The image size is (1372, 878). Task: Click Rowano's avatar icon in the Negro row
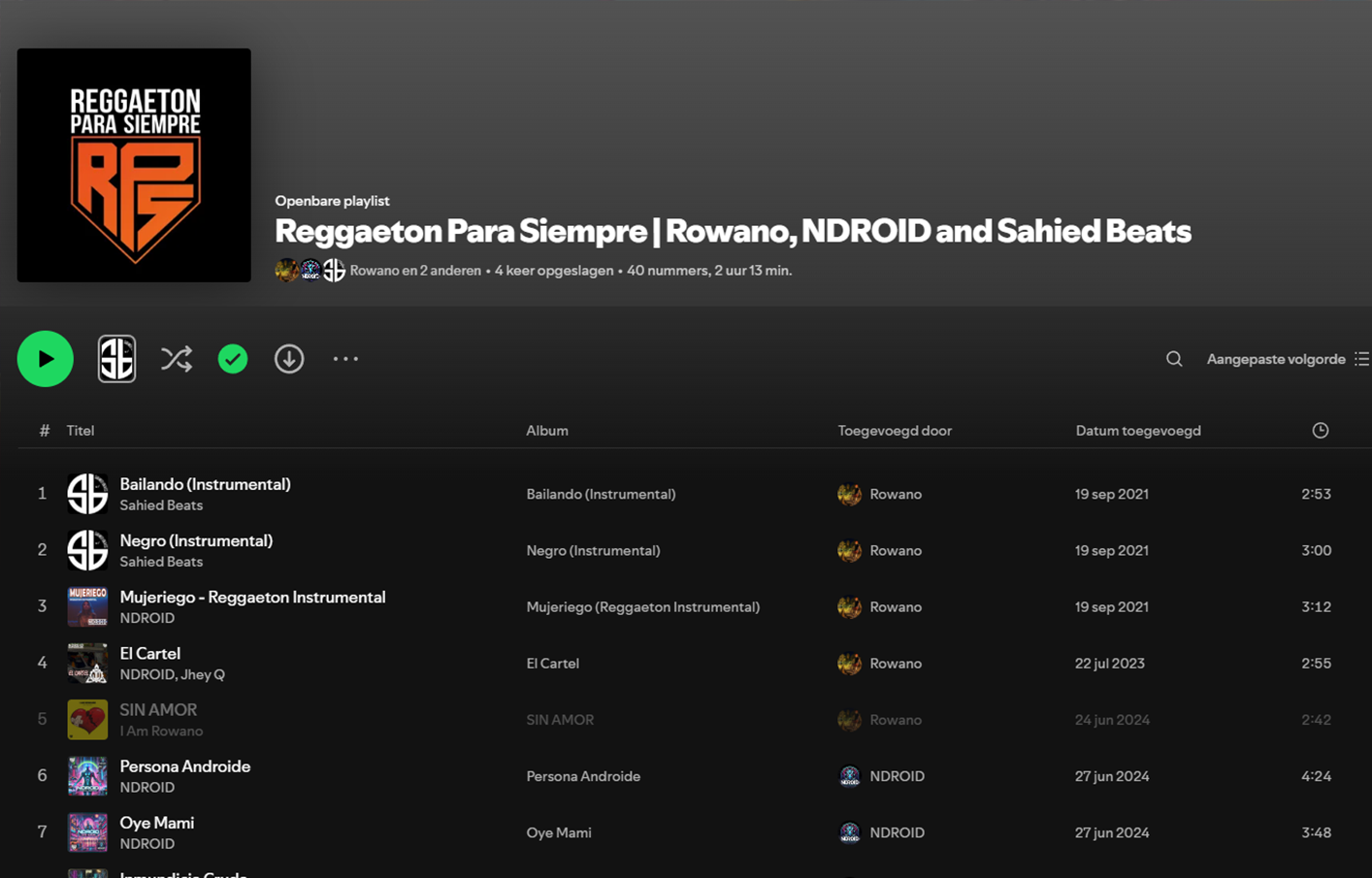pos(849,550)
